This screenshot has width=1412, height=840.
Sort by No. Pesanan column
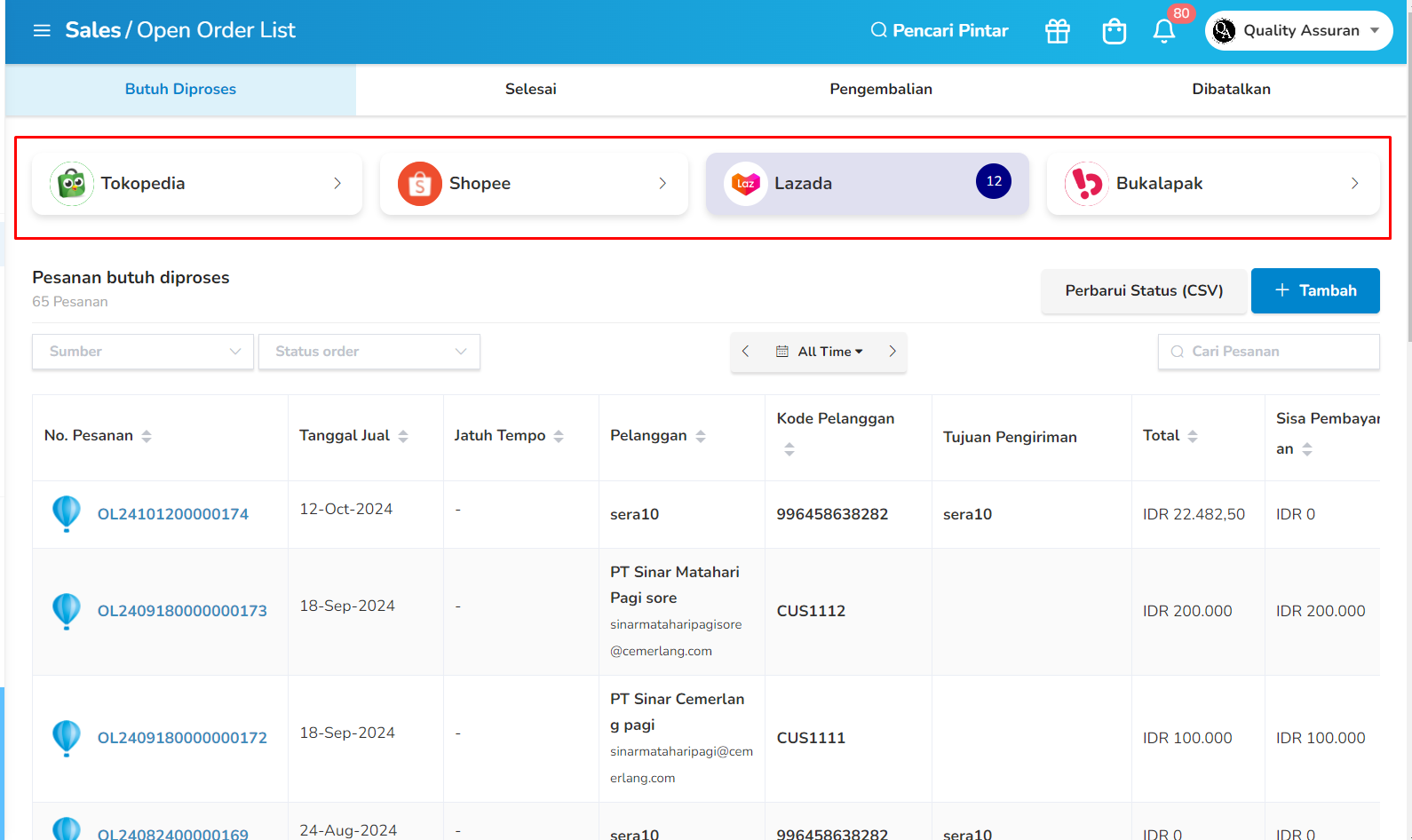click(147, 436)
